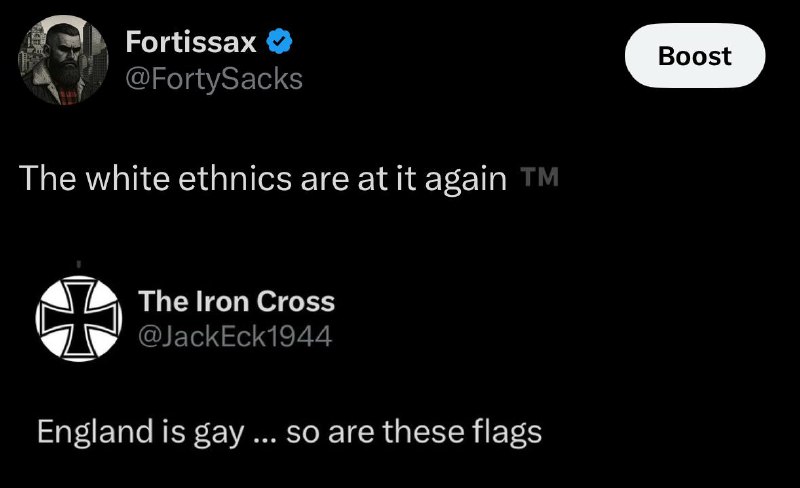Click the word 'white' in the main post
The height and width of the screenshot is (488, 800).
pos(127,179)
